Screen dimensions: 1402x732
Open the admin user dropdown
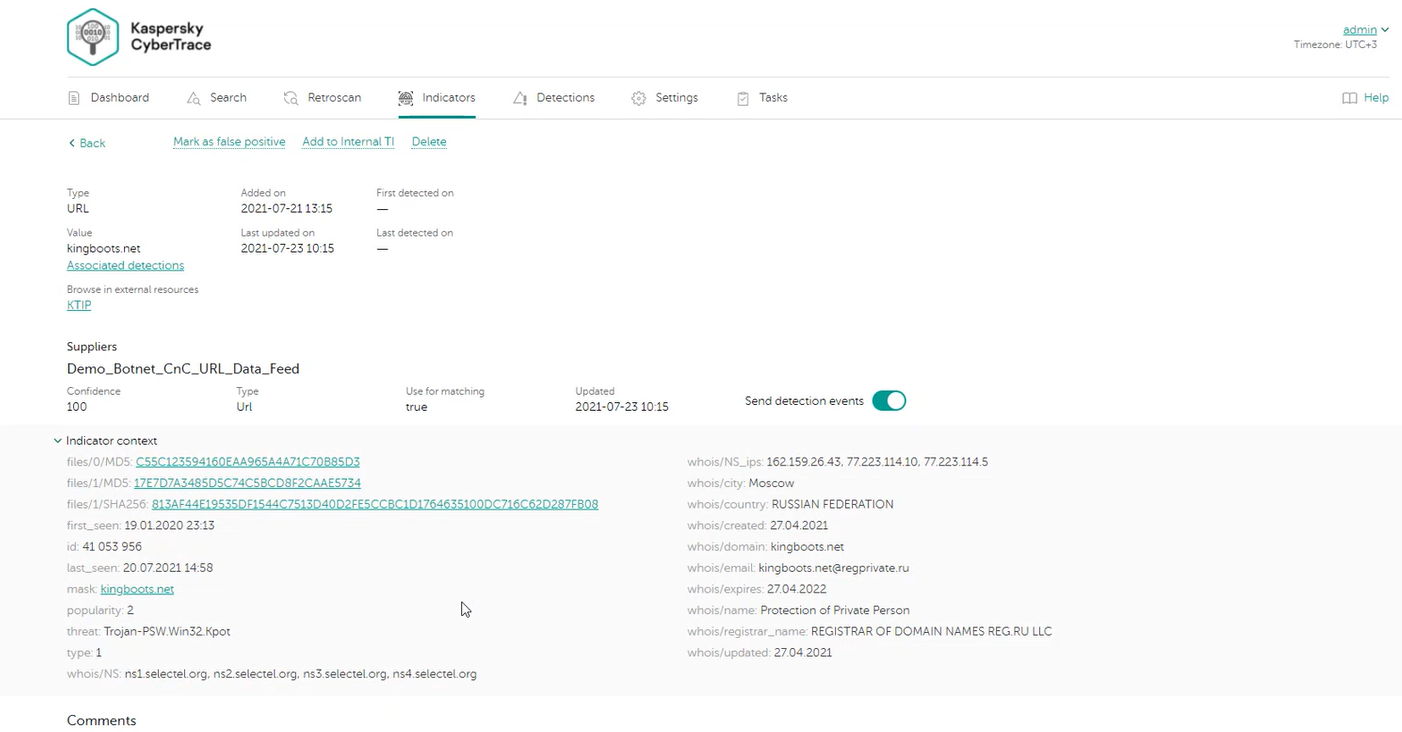(x=1385, y=30)
